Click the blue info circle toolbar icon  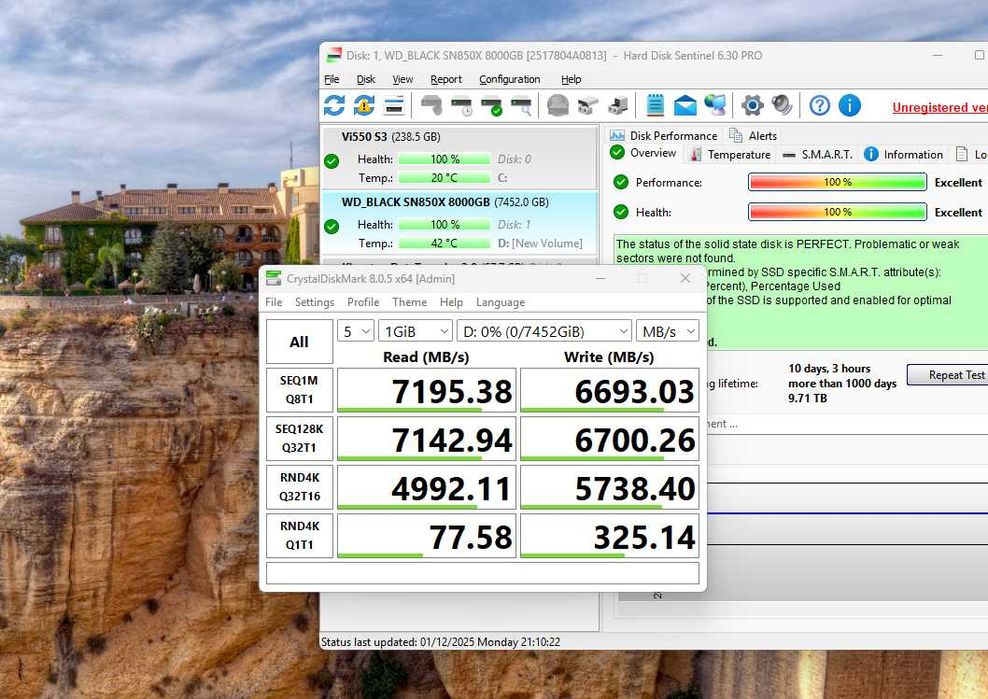point(850,105)
